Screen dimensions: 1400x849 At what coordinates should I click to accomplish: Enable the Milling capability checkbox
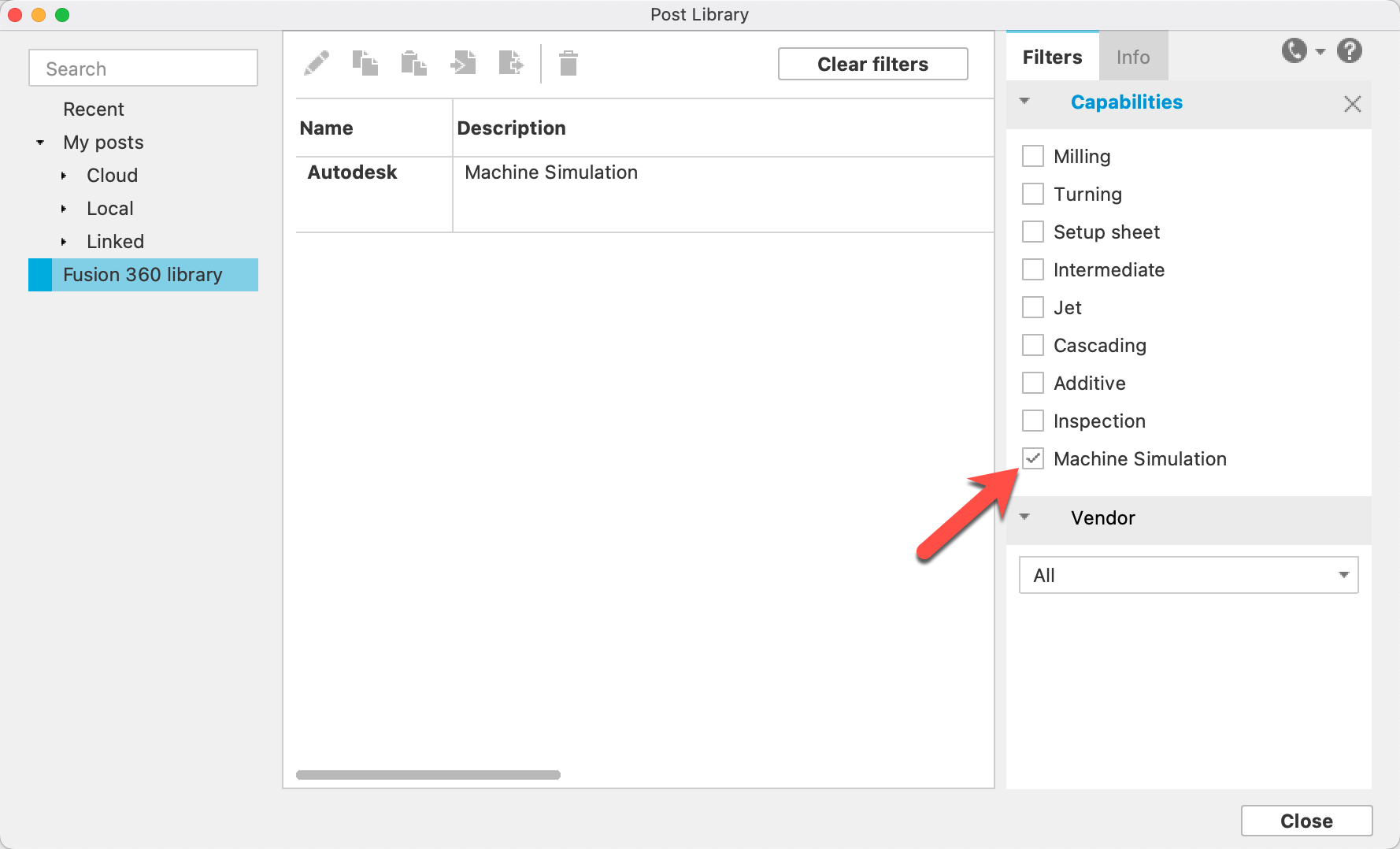click(1032, 155)
